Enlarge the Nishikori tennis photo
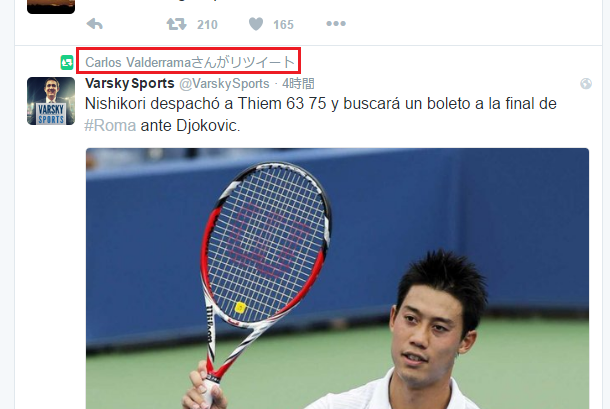The image size is (610, 409). pos(337,278)
